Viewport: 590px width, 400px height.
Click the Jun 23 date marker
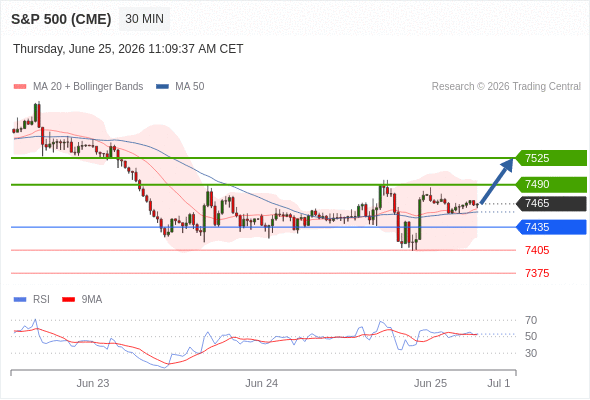coord(93,383)
